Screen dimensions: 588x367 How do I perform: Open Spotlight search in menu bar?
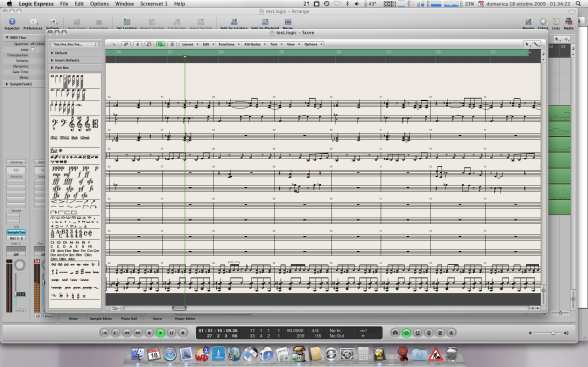pyautogui.click(x=579, y=4)
